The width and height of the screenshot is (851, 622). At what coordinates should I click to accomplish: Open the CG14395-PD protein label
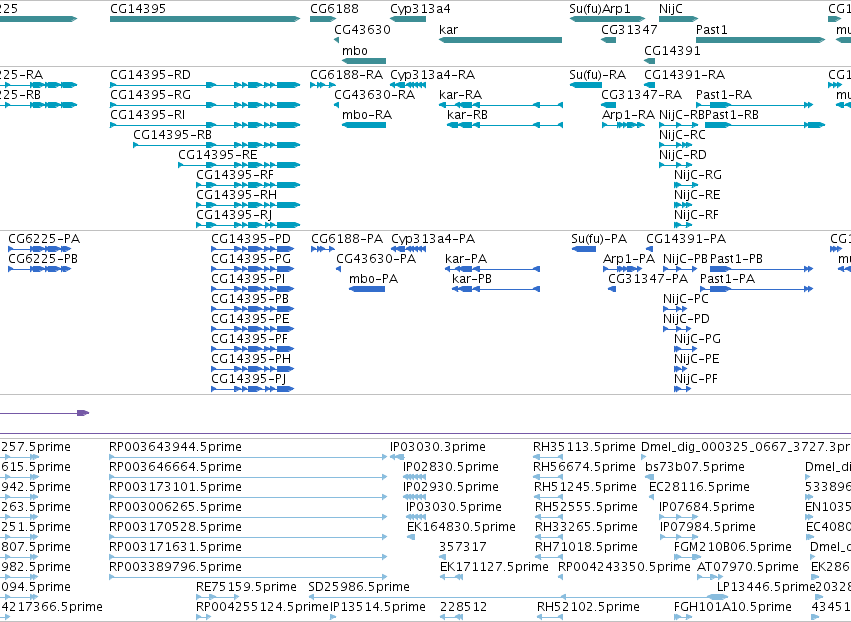click(251, 239)
